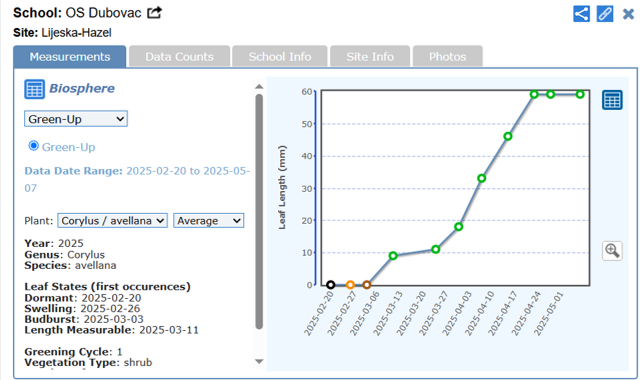Screen dimensions: 640x380
Task: Click the Year: 2025 text
Action: pos(54,243)
